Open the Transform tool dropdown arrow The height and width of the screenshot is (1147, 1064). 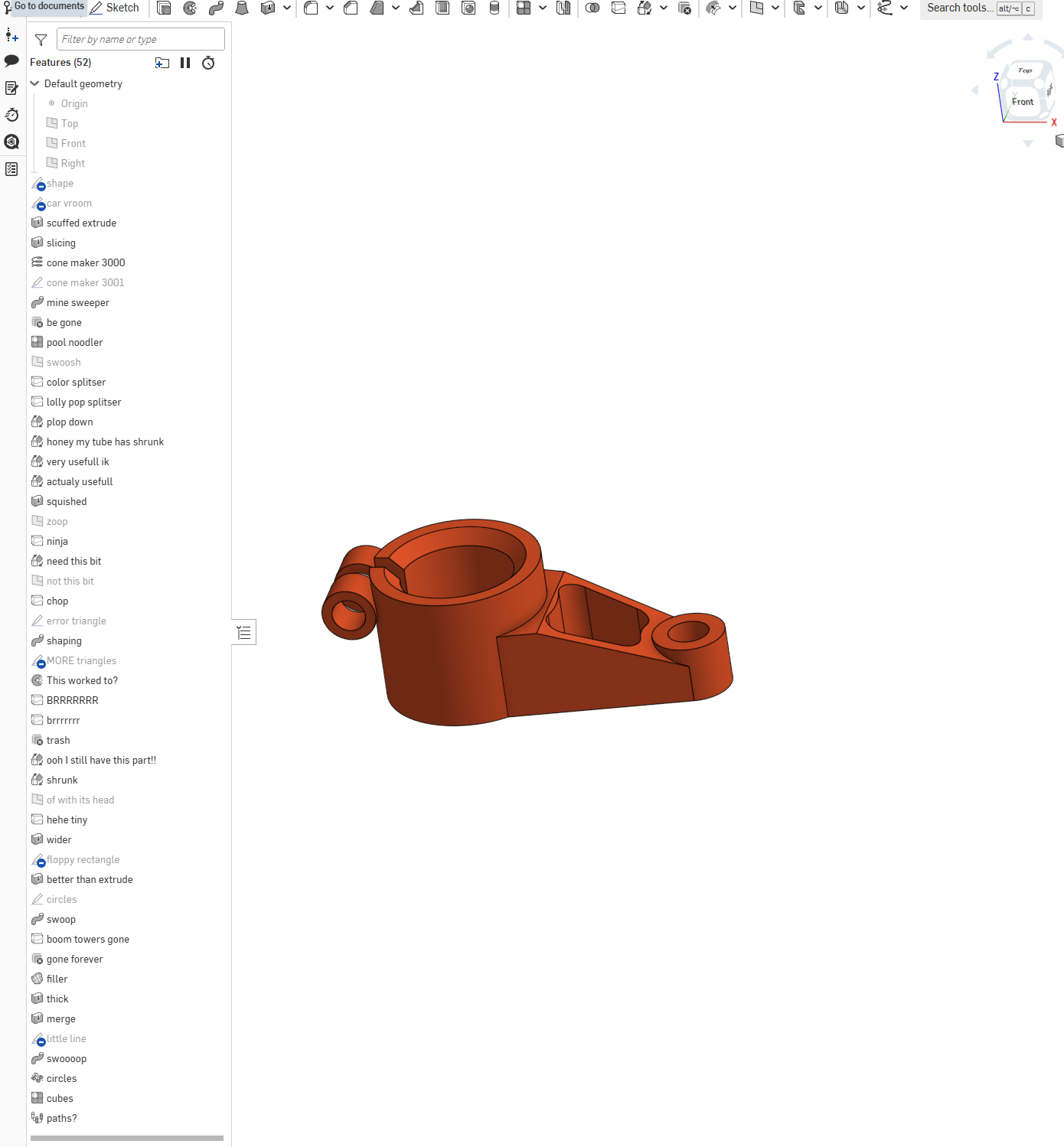664,8
